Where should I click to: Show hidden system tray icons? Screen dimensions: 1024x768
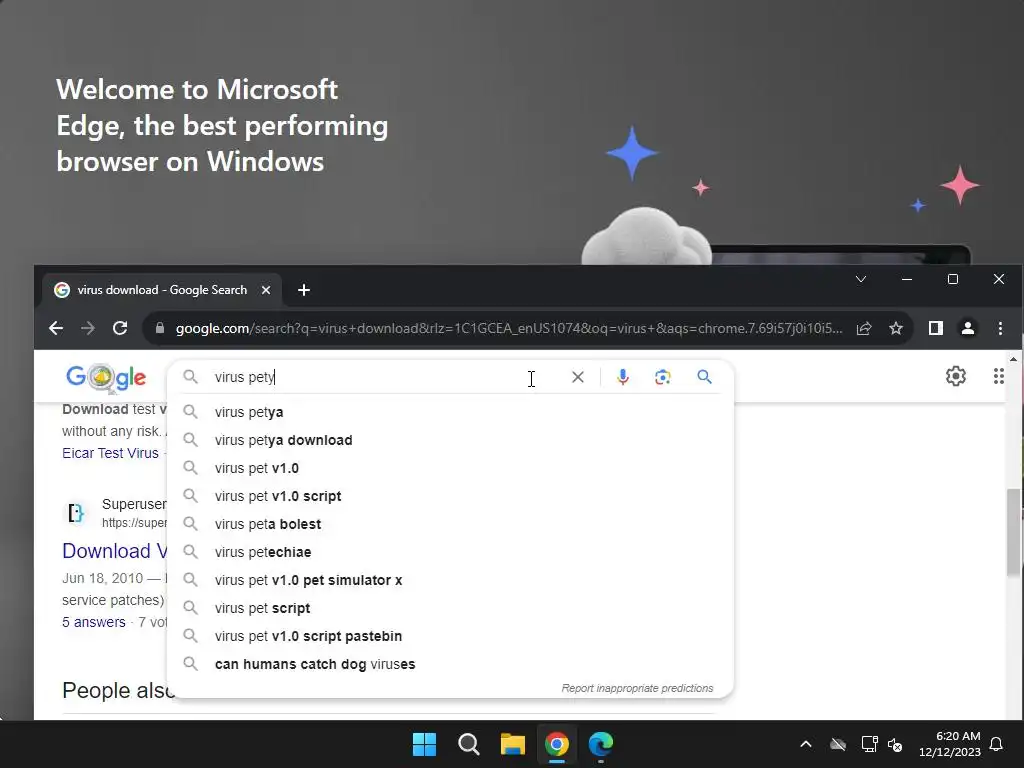pos(806,744)
